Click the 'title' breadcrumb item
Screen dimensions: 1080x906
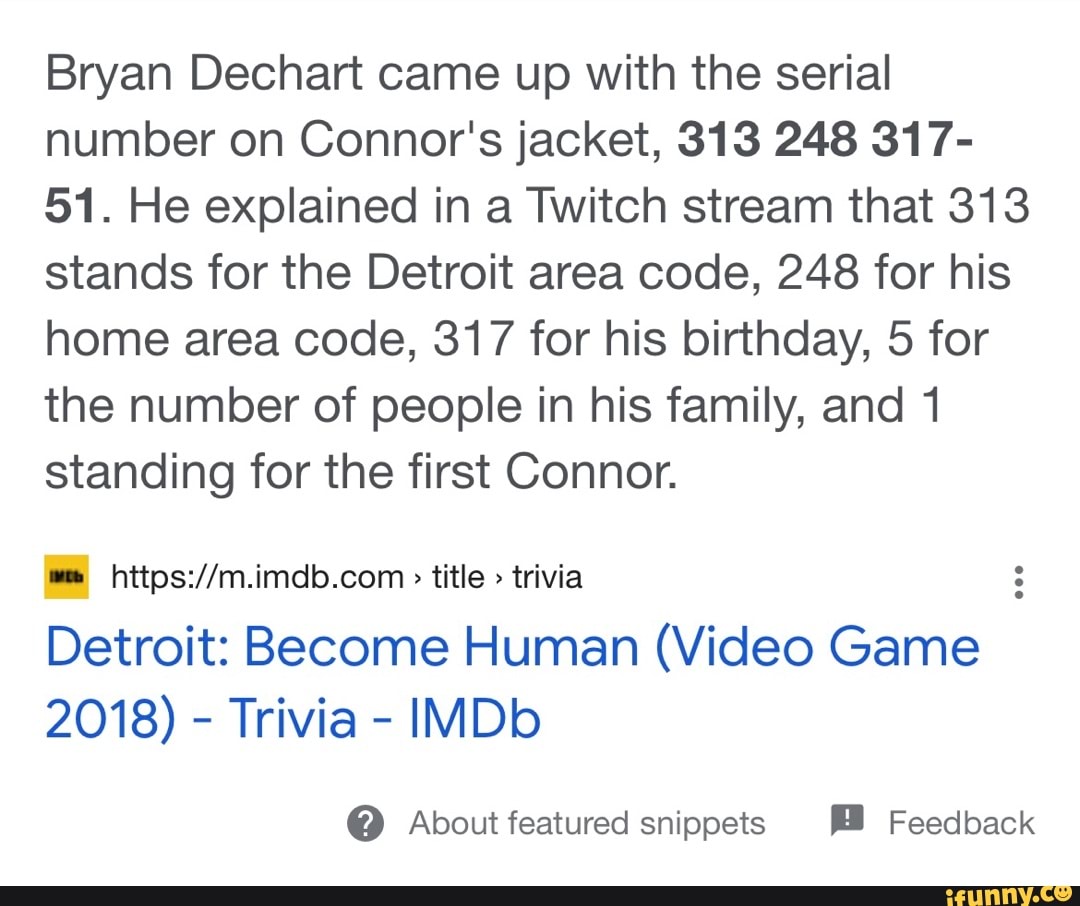click(x=456, y=577)
